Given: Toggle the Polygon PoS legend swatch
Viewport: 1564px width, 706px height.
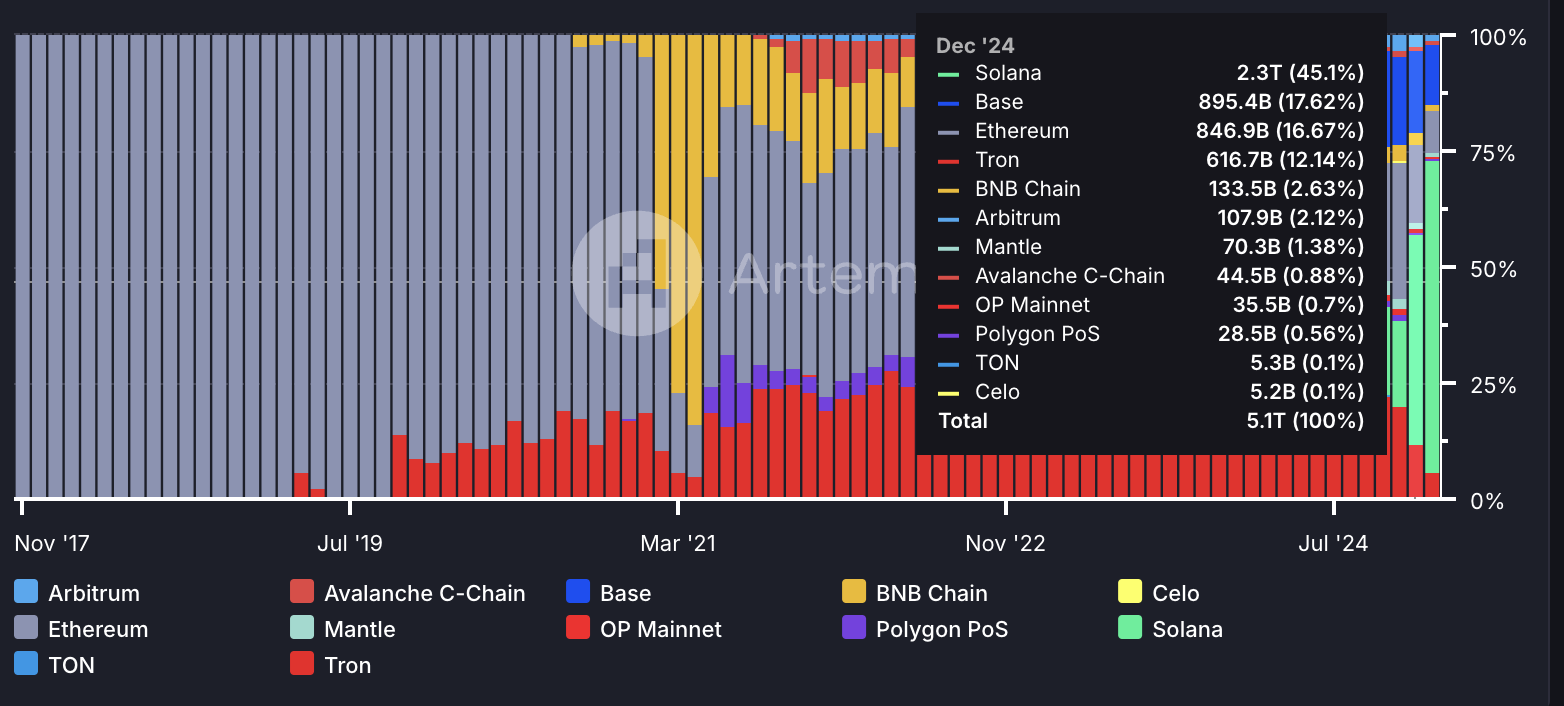Looking at the screenshot, I should tap(854, 628).
